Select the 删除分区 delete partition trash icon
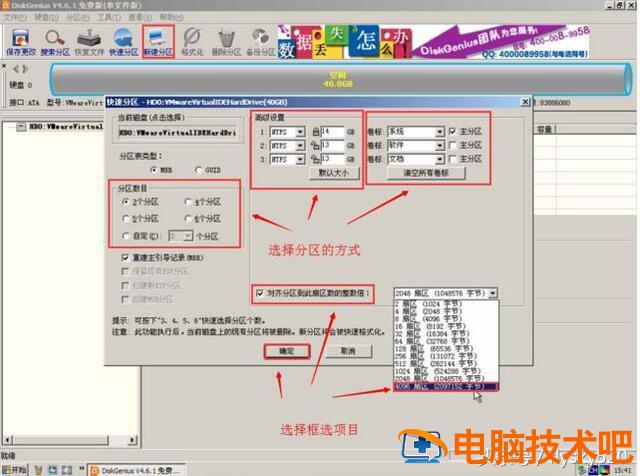The width and height of the screenshot is (640, 476). [226, 42]
